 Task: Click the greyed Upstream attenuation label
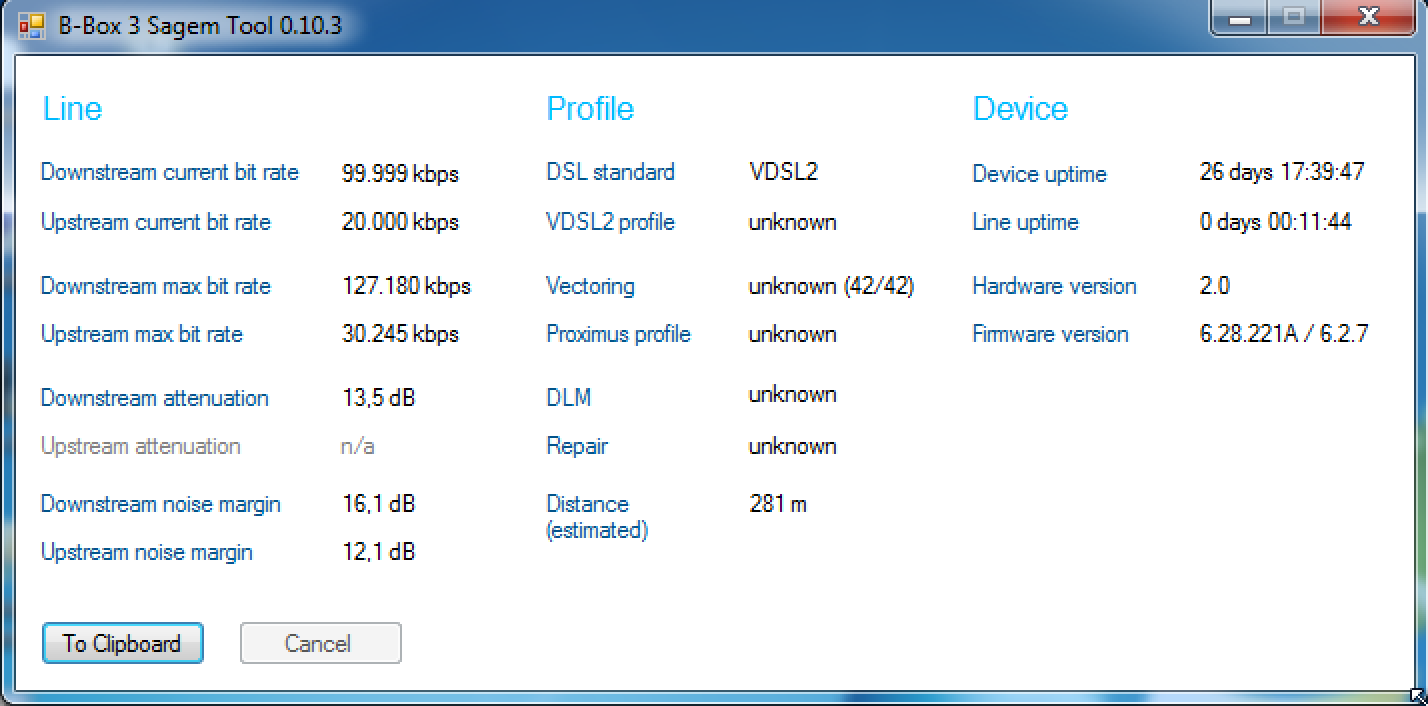click(140, 446)
